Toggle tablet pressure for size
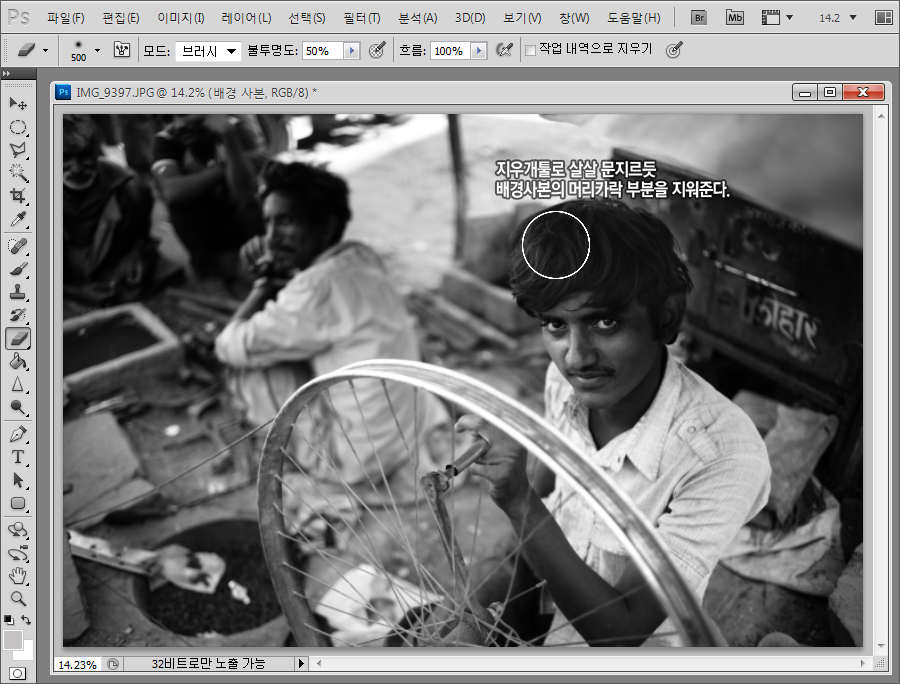This screenshot has height=684, width=900. (674, 50)
